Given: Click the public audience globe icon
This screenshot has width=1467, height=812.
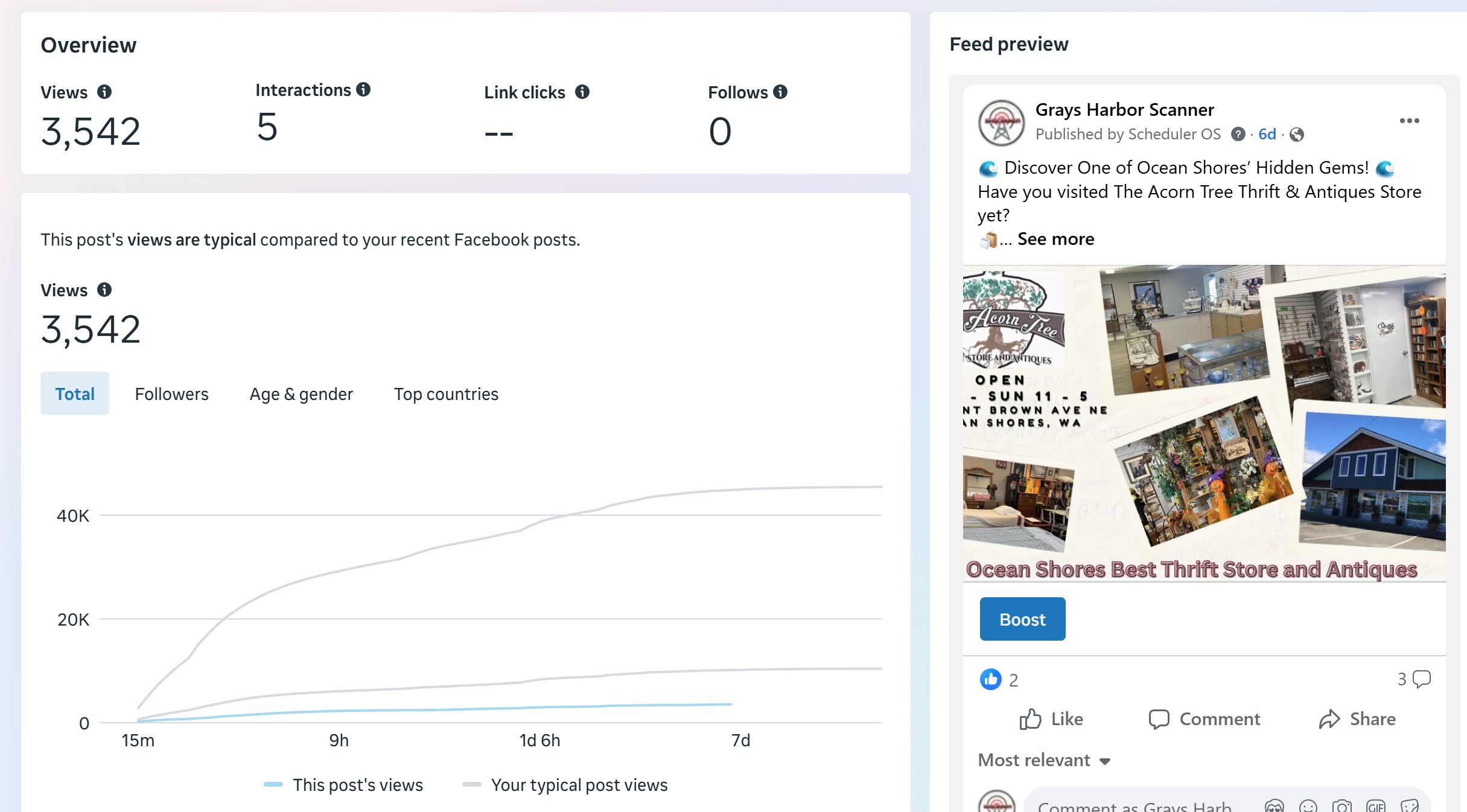Looking at the screenshot, I should (1296, 135).
